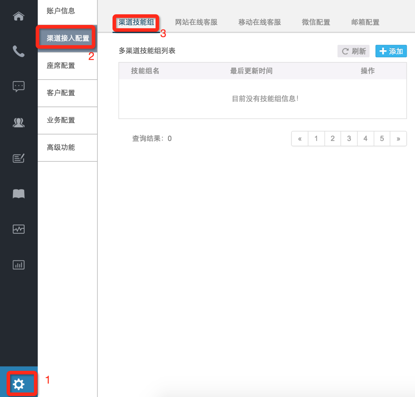Select 渠道接入配置 menu item
415x397 pixels.
(x=67, y=38)
